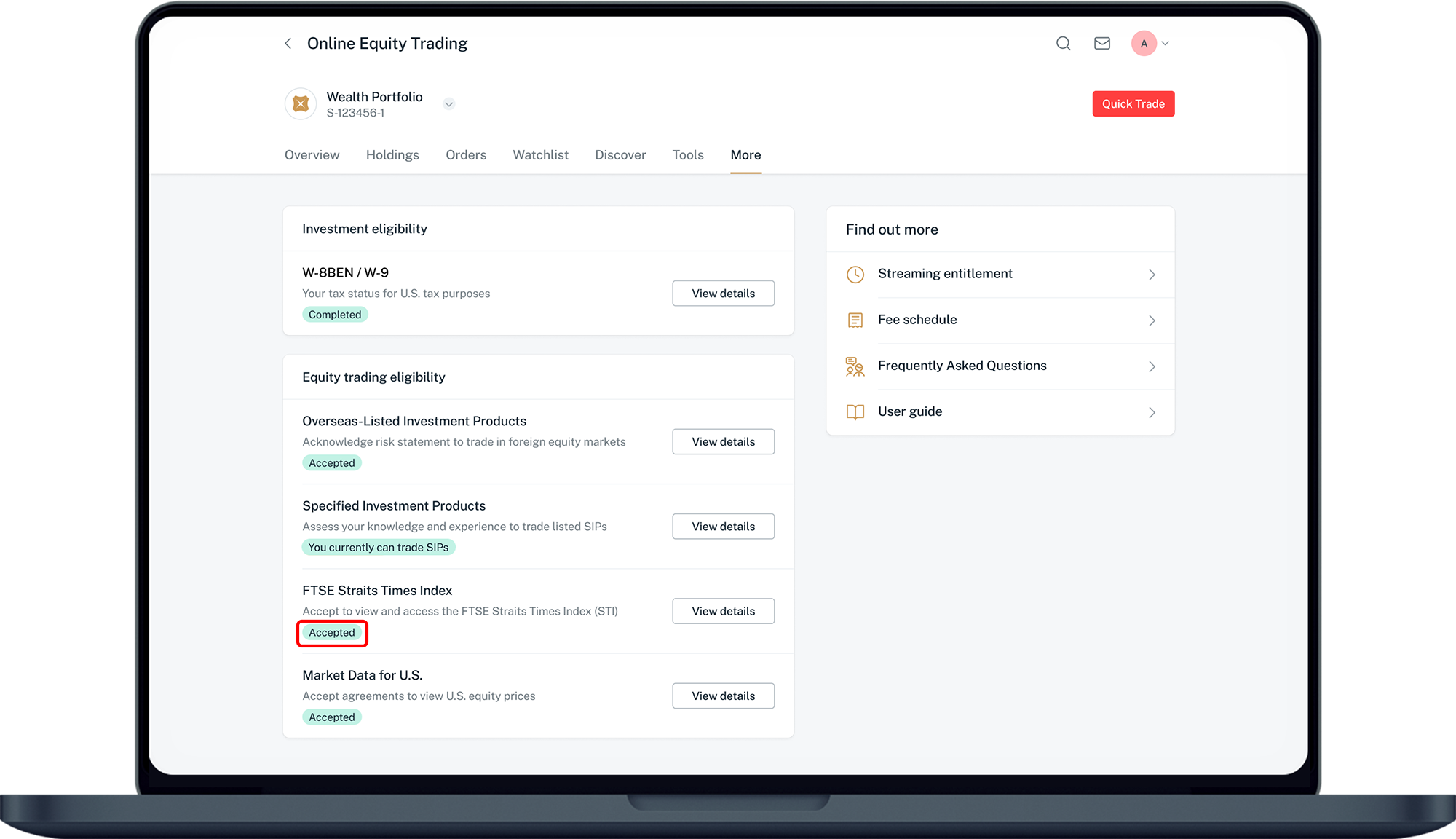The height and width of the screenshot is (839, 1456).
Task: Click the highlighted Accepted badge under FTSE
Action: click(332, 633)
